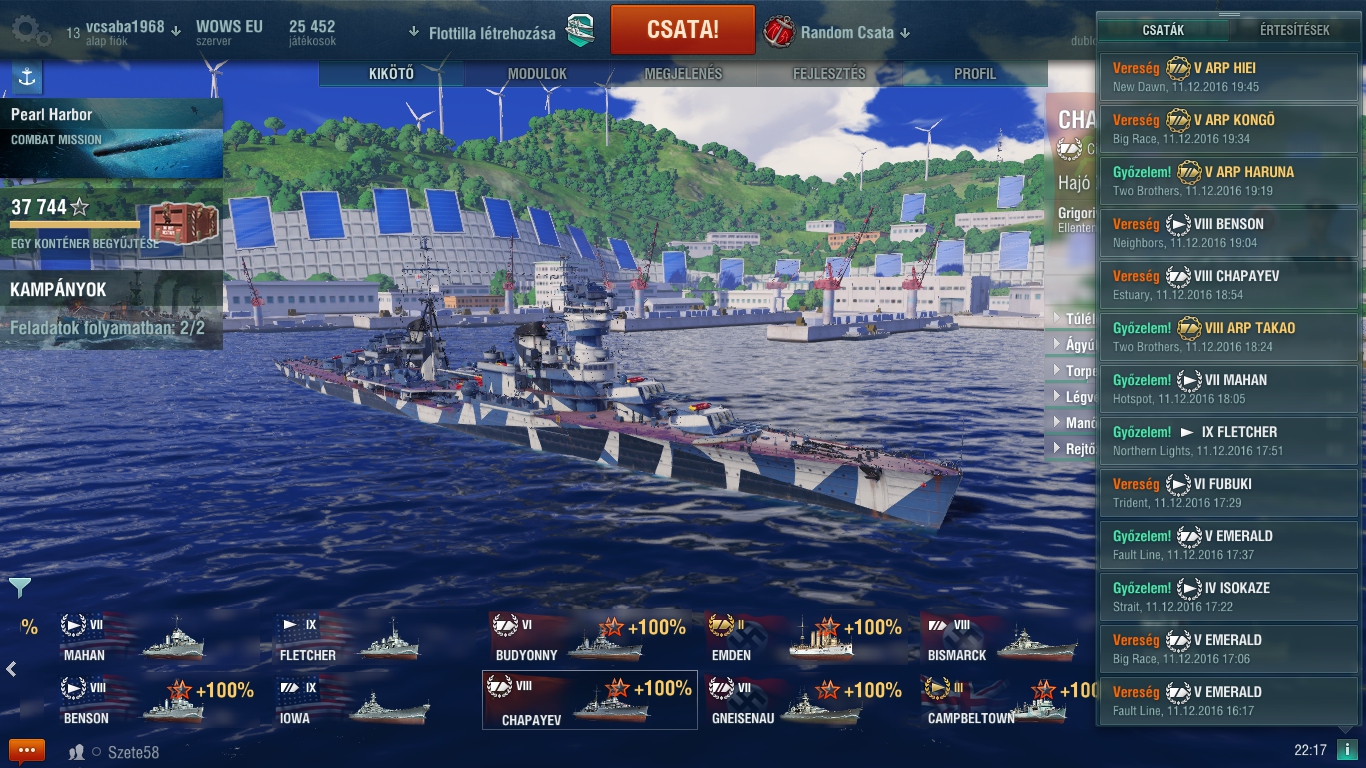Screen dimensions: 1366x768
Task: Click the container progress bar
Action: (x=75, y=225)
